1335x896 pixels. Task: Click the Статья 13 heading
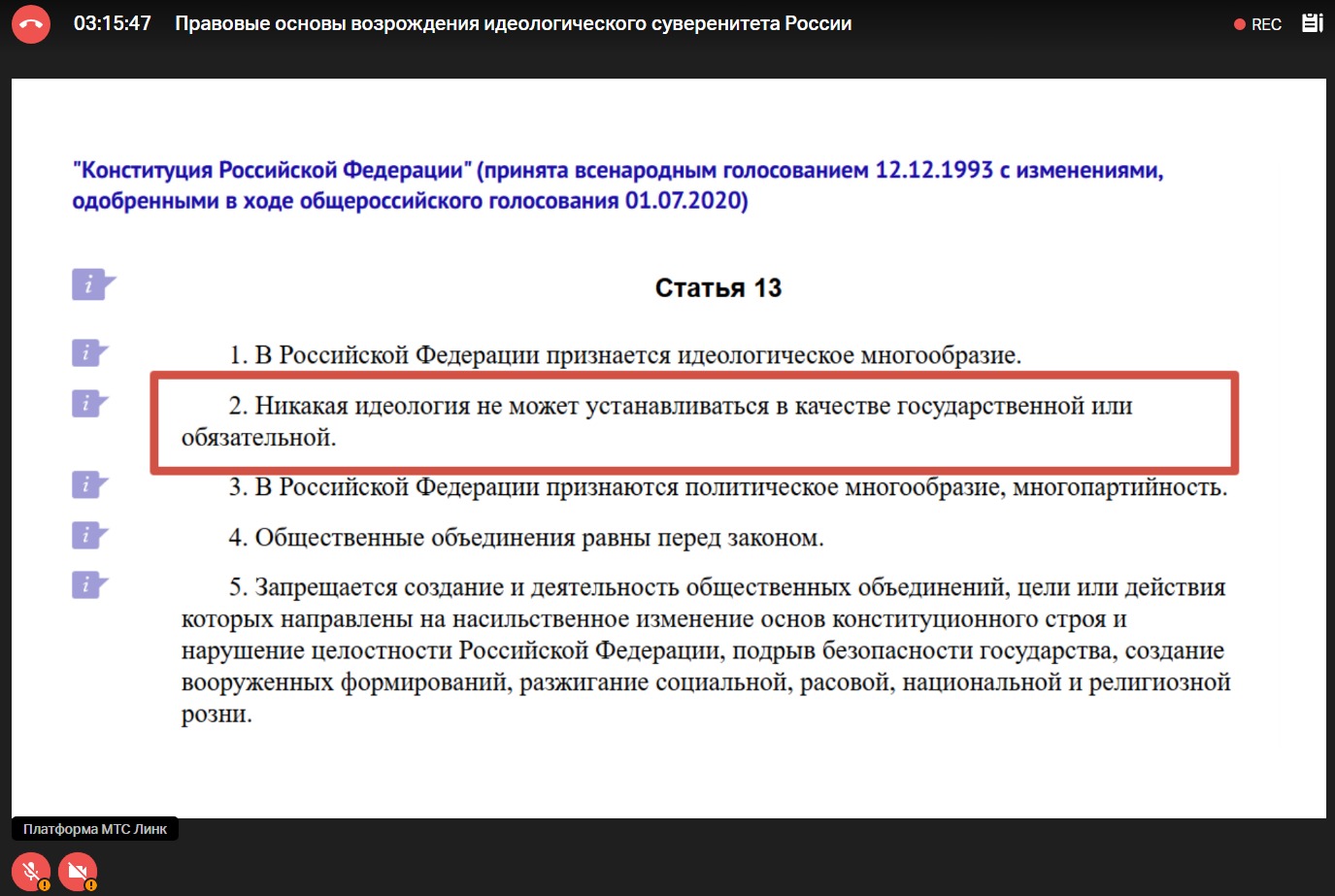coord(718,288)
